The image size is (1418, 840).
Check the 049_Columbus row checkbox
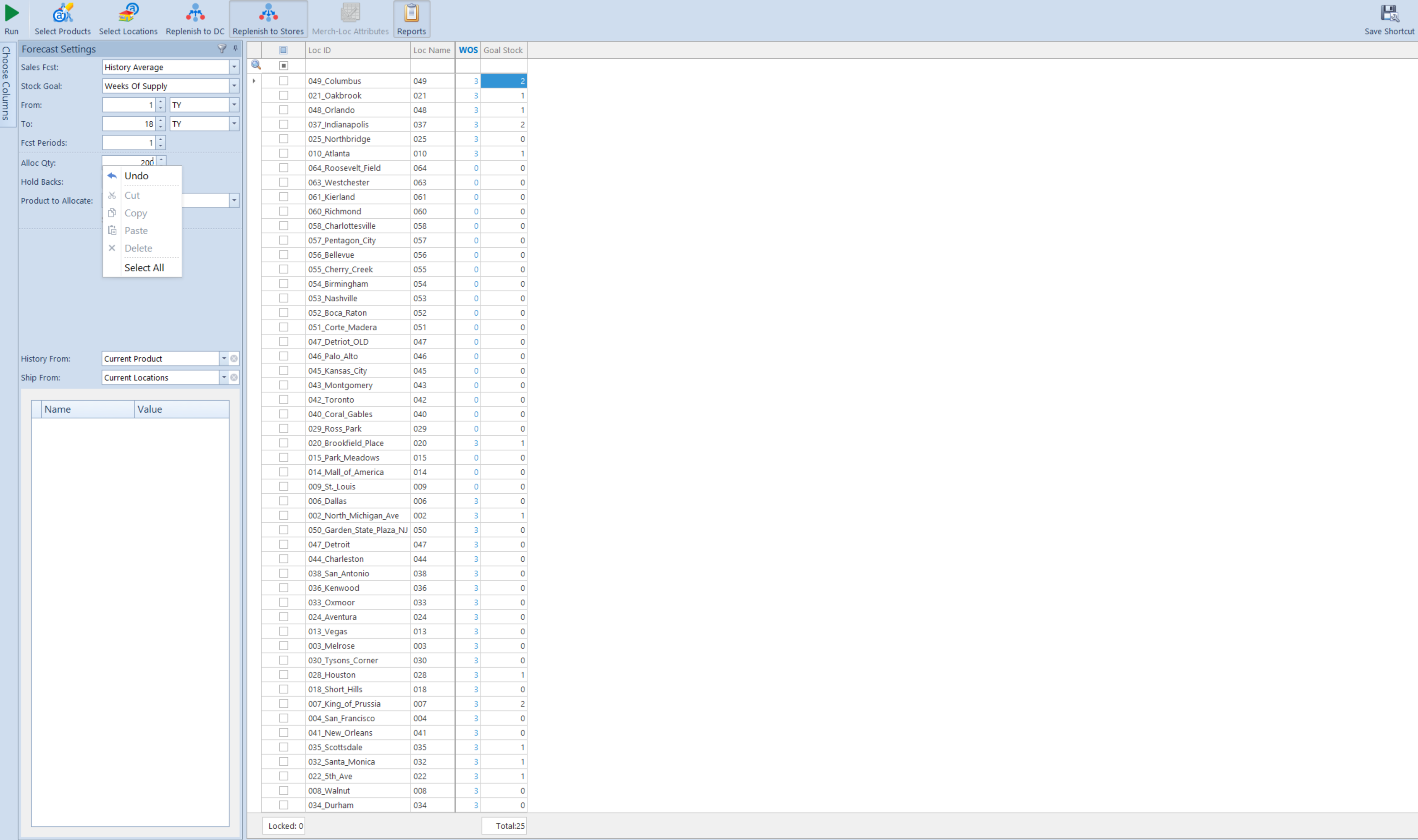click(284, 81)
